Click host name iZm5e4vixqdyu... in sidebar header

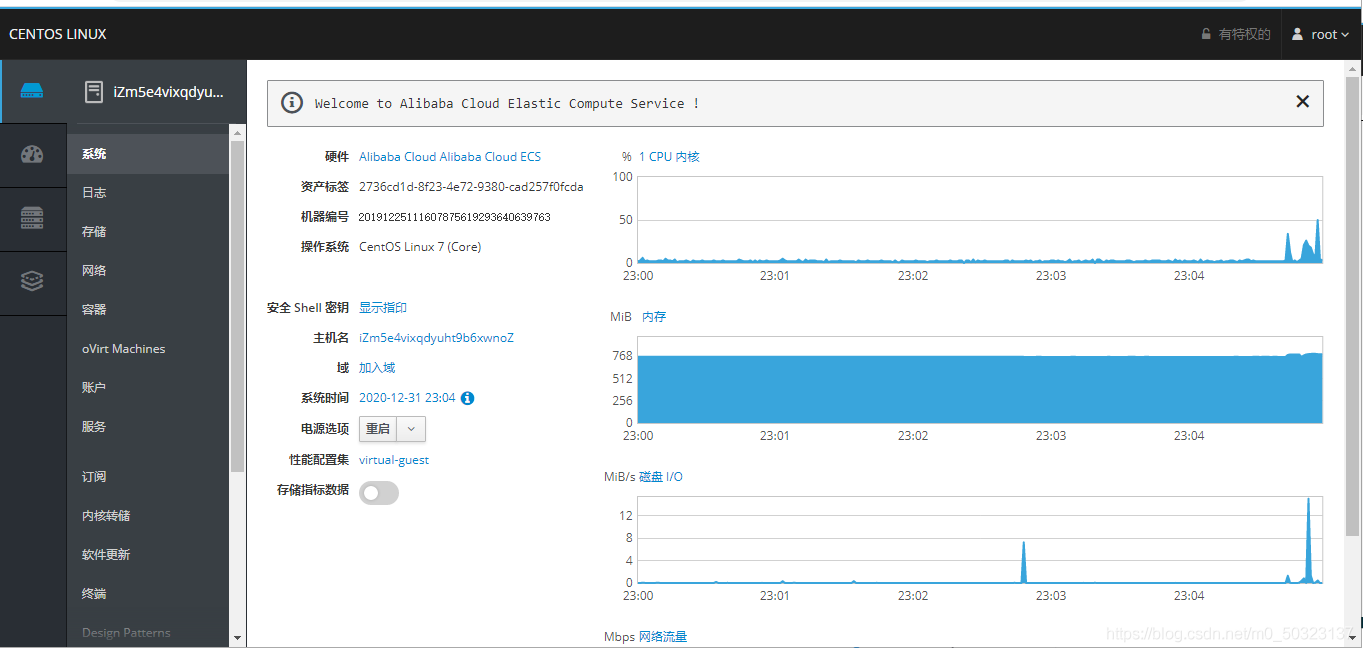click(x=169, y=92)
